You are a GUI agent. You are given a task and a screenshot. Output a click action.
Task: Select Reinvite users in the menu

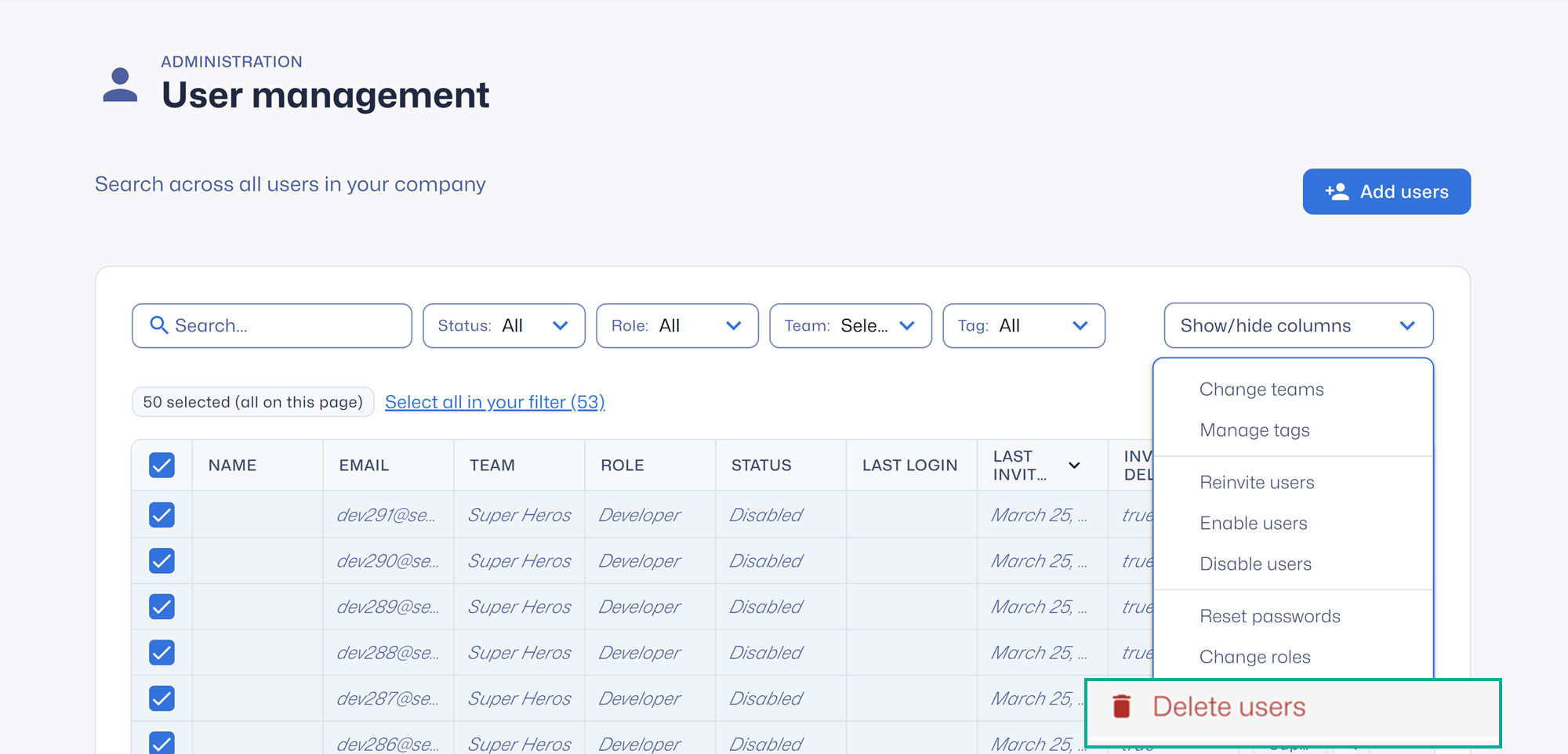coord(1257,483)
